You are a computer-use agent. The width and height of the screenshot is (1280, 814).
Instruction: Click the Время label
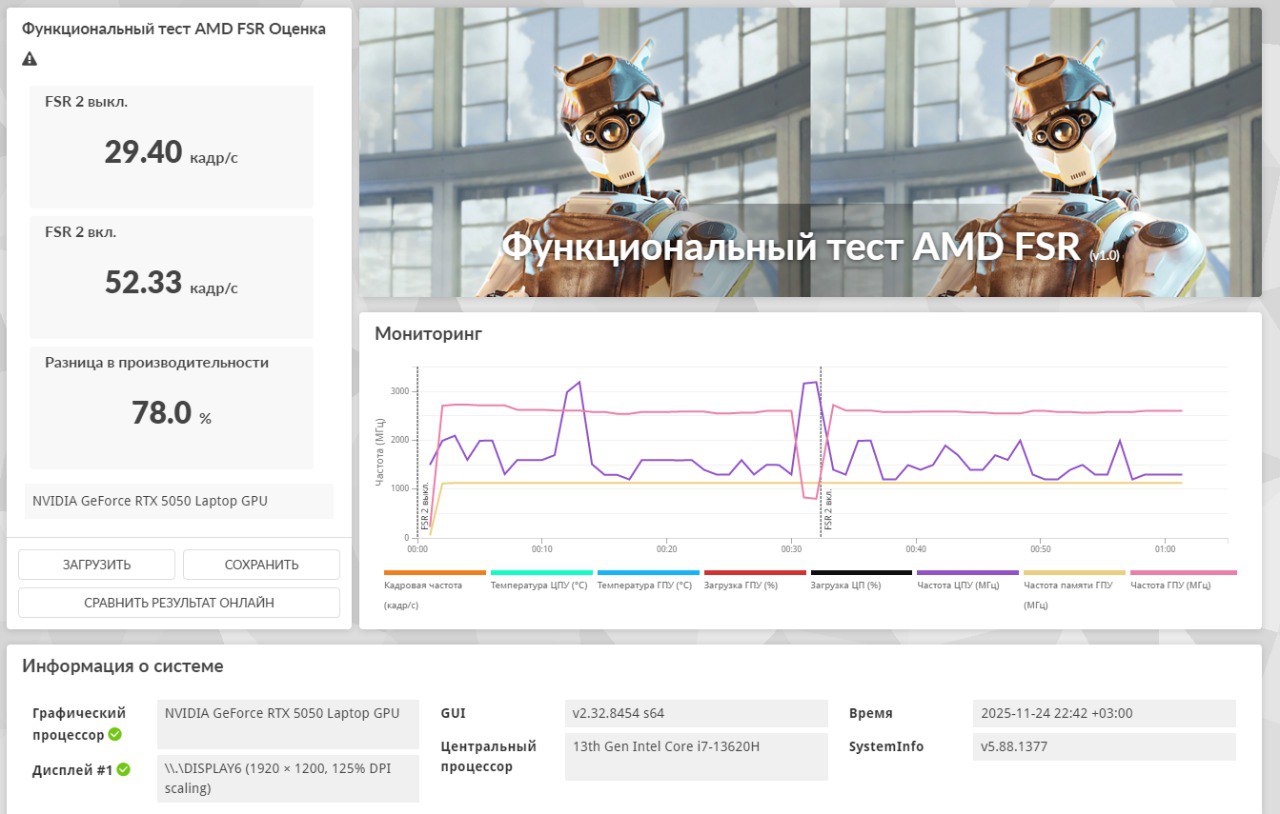click(871, 713)
